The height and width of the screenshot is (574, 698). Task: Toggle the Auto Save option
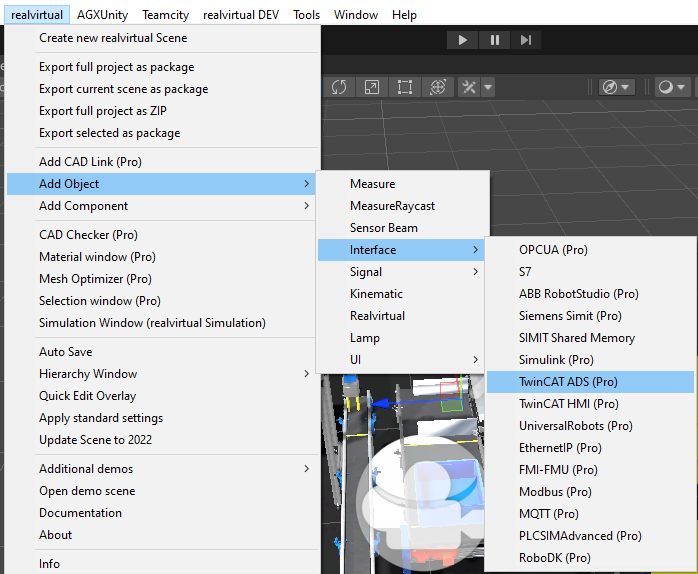[x=66, y=352]
